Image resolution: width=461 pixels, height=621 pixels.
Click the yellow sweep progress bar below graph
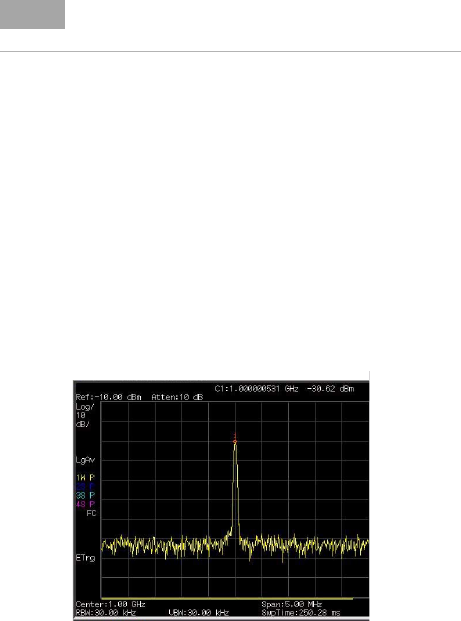(227, 598)
